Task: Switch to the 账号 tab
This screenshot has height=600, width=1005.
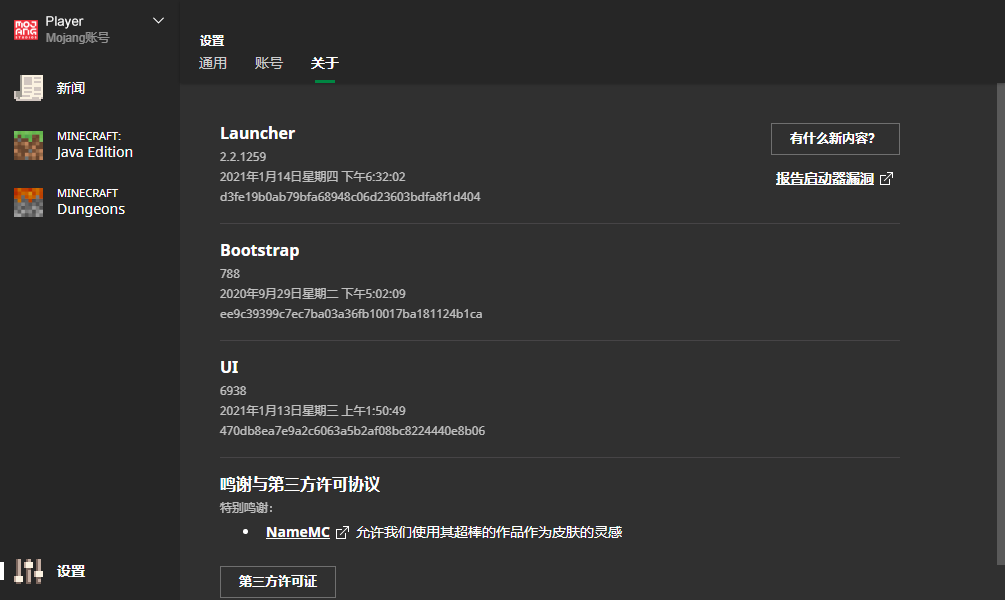Action: [269, 63]
